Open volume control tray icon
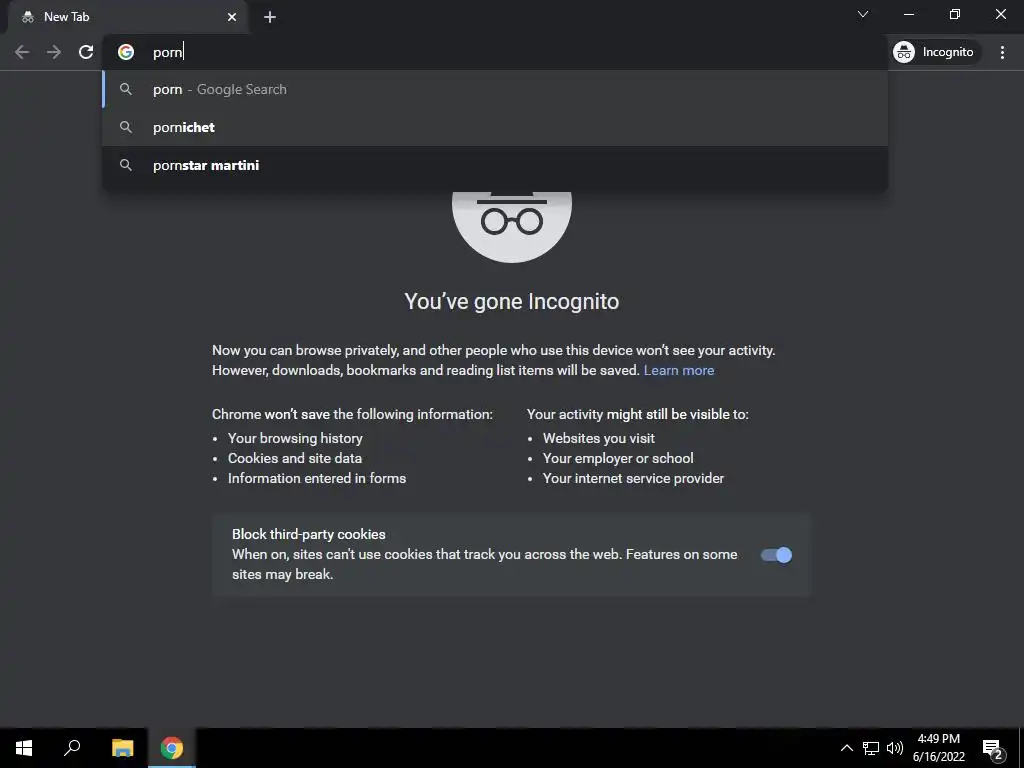 point(895,748)
